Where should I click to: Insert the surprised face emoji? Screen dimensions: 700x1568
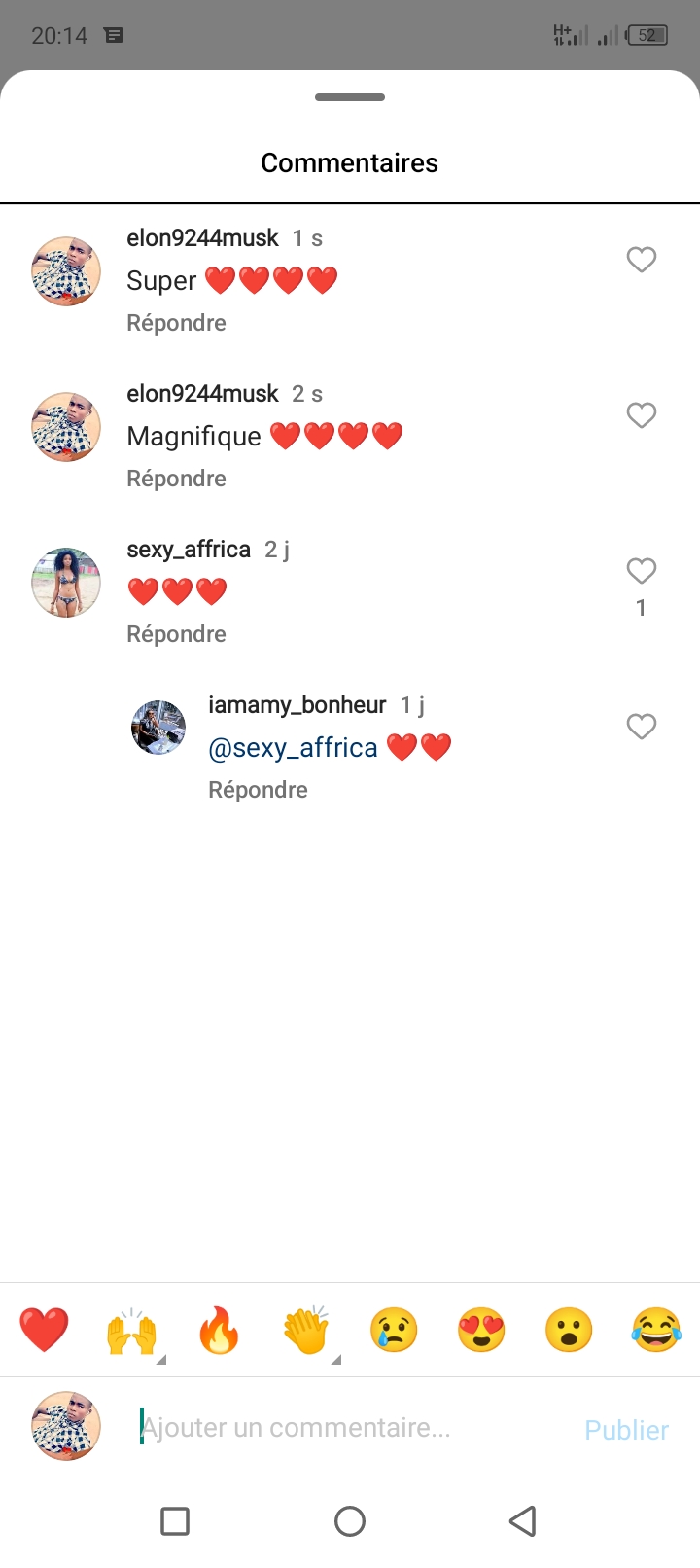click(569, 1330)
